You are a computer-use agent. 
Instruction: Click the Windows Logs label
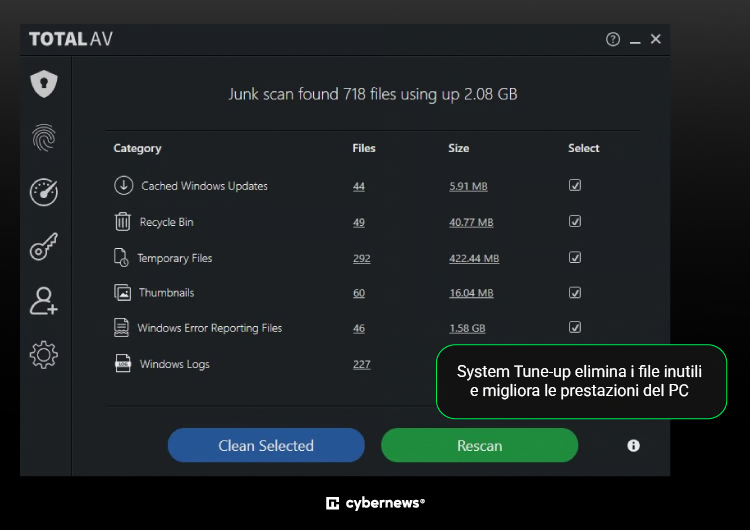coord(175,364)
